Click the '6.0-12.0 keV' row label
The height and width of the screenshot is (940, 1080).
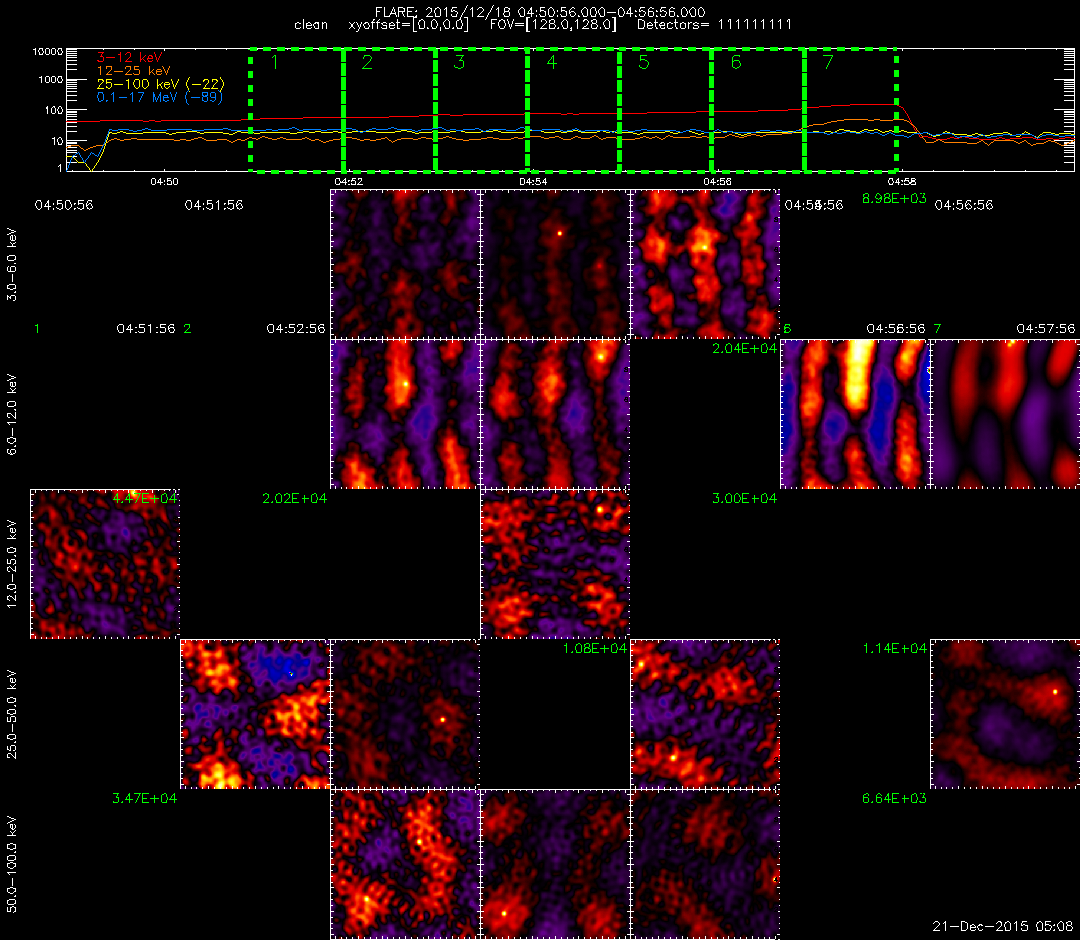coord(12,415)
